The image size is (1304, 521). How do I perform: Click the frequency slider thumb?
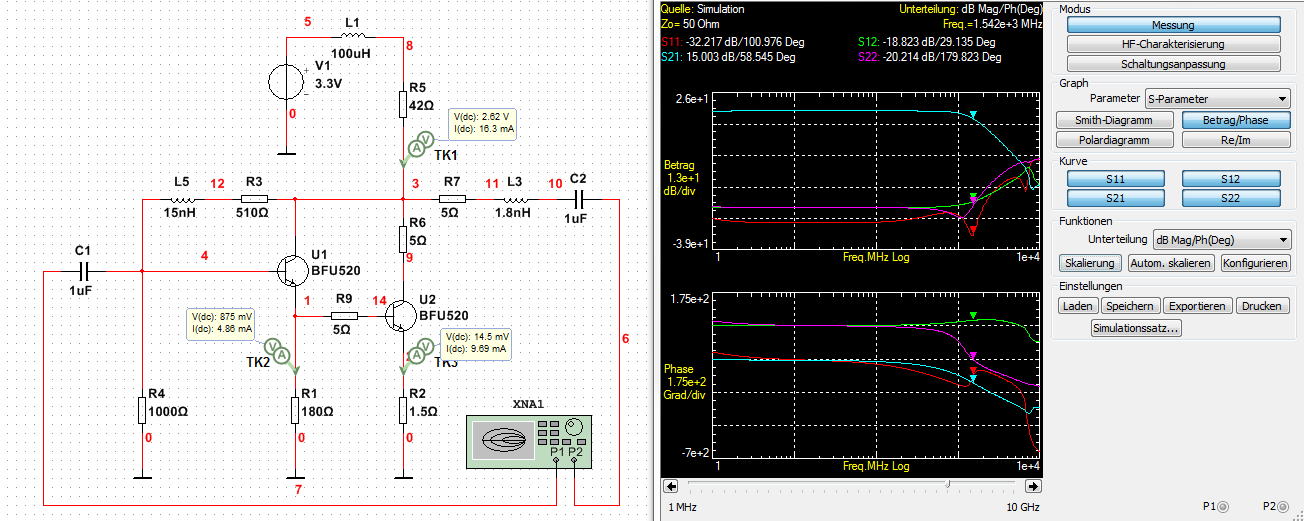click(x=947, y=485)
